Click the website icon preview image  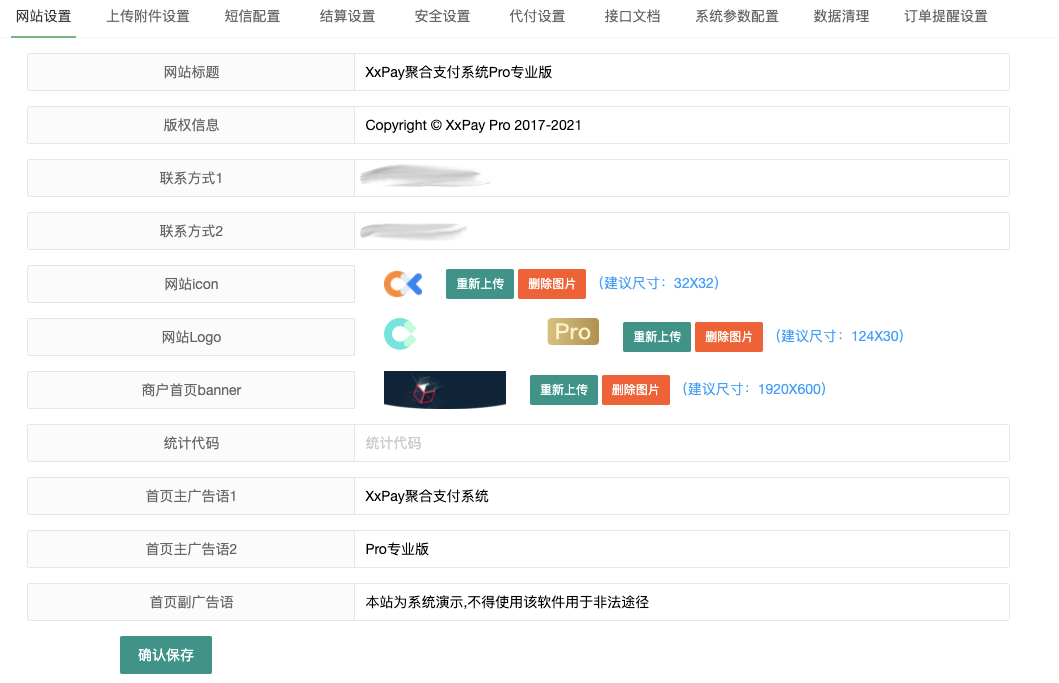[x=401, y=283]
